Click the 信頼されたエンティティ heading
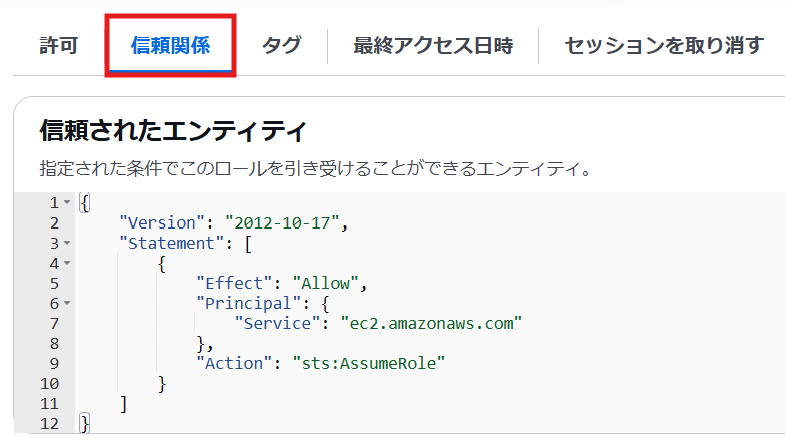Screen dimensions: 785x442 [x=172, y=130]
